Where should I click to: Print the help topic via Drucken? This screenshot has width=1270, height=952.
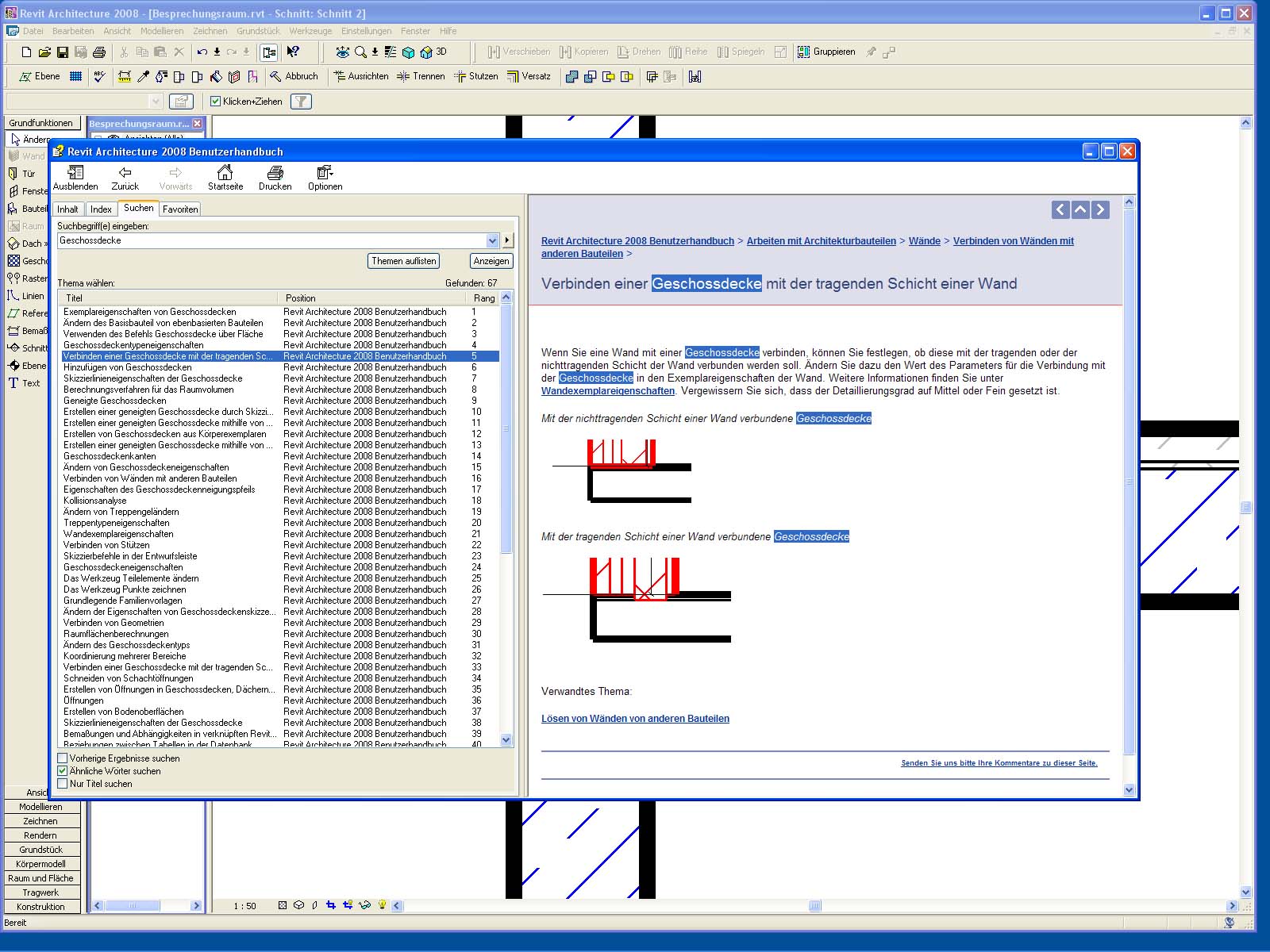point(275,178)
